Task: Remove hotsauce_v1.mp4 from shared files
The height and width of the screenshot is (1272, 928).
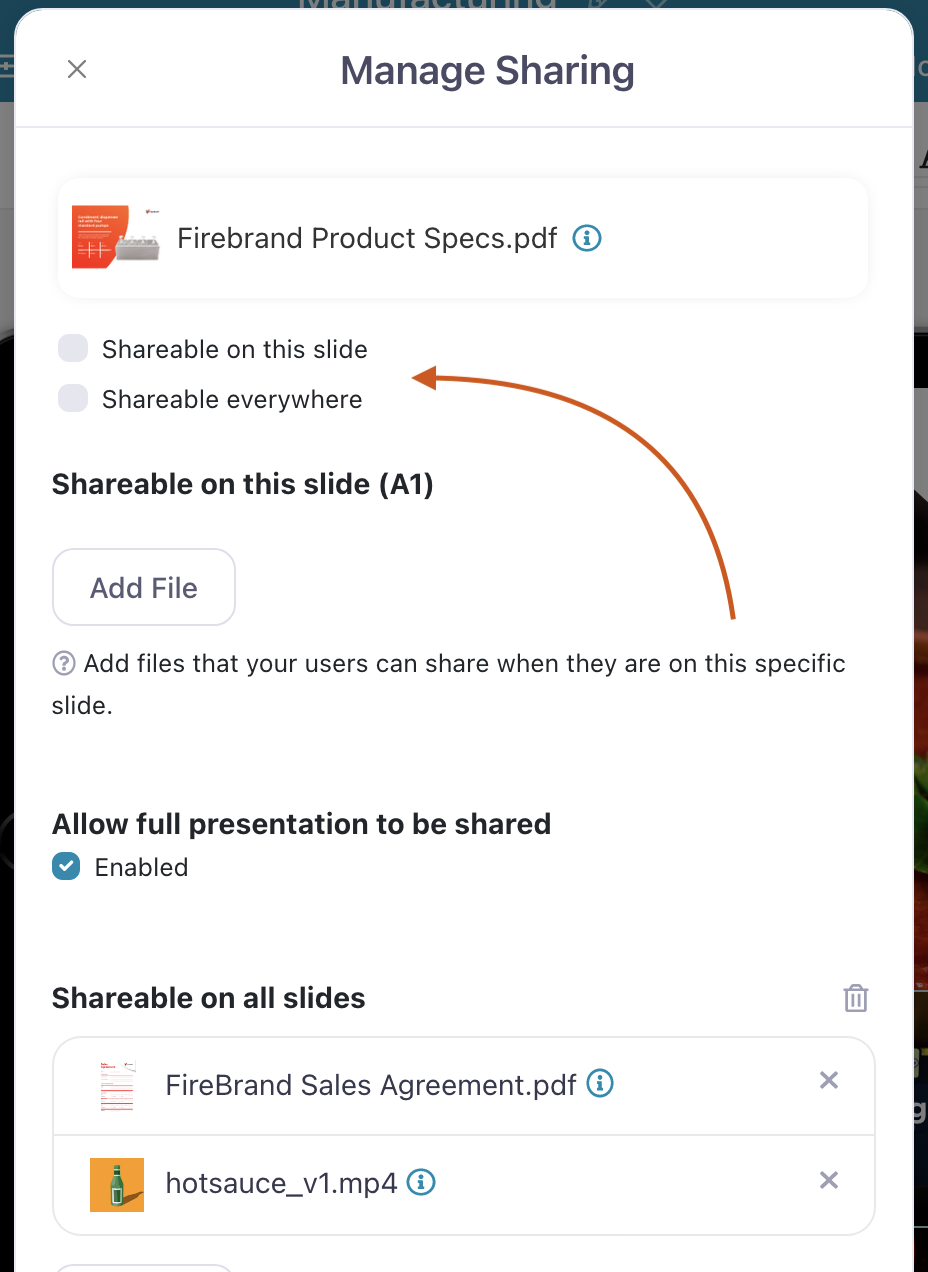Action: pyautogui.click(x=828, y=1180)
